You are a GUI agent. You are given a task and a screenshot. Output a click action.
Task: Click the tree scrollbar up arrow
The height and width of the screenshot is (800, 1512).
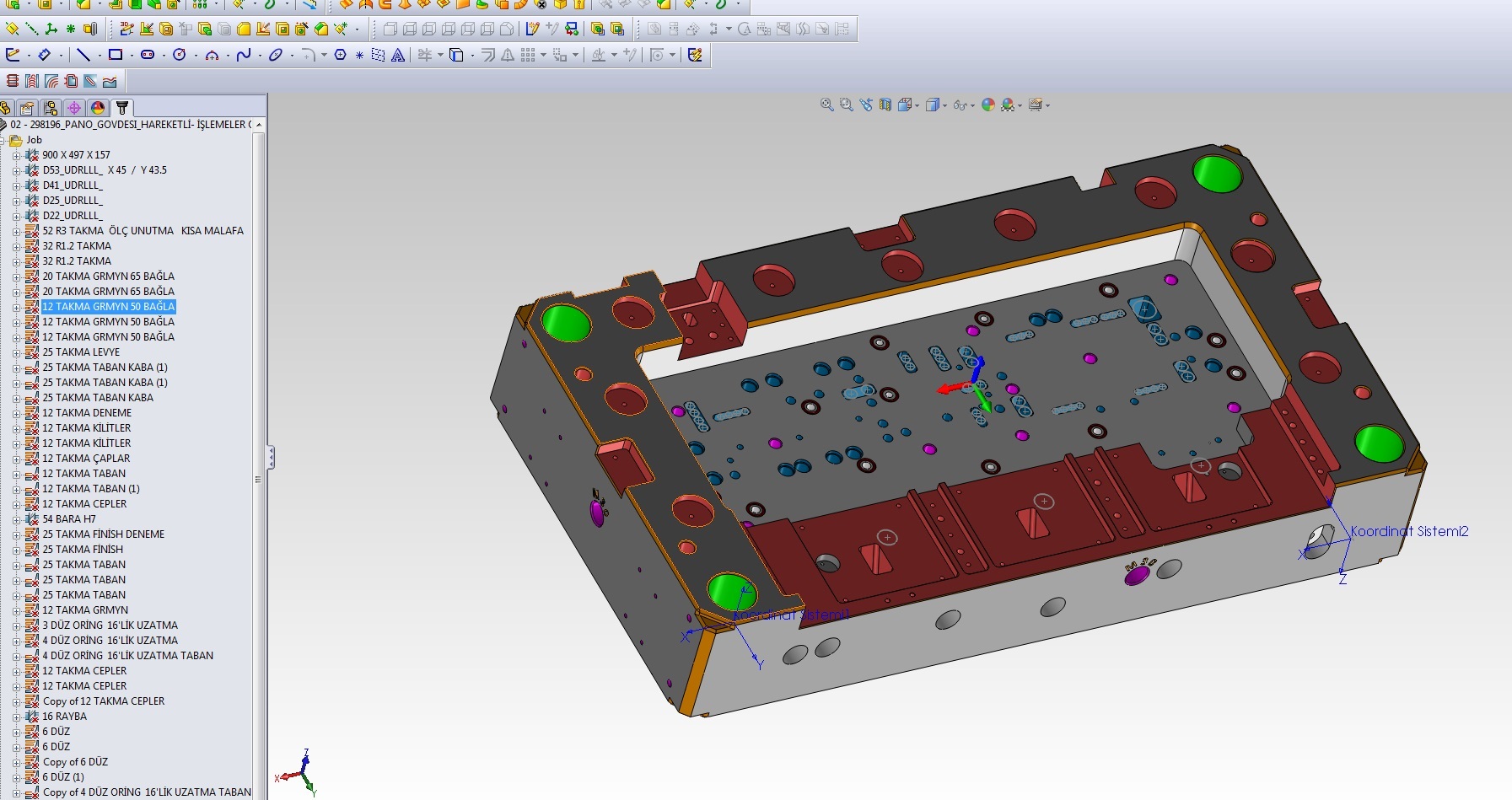pos(259,125)
